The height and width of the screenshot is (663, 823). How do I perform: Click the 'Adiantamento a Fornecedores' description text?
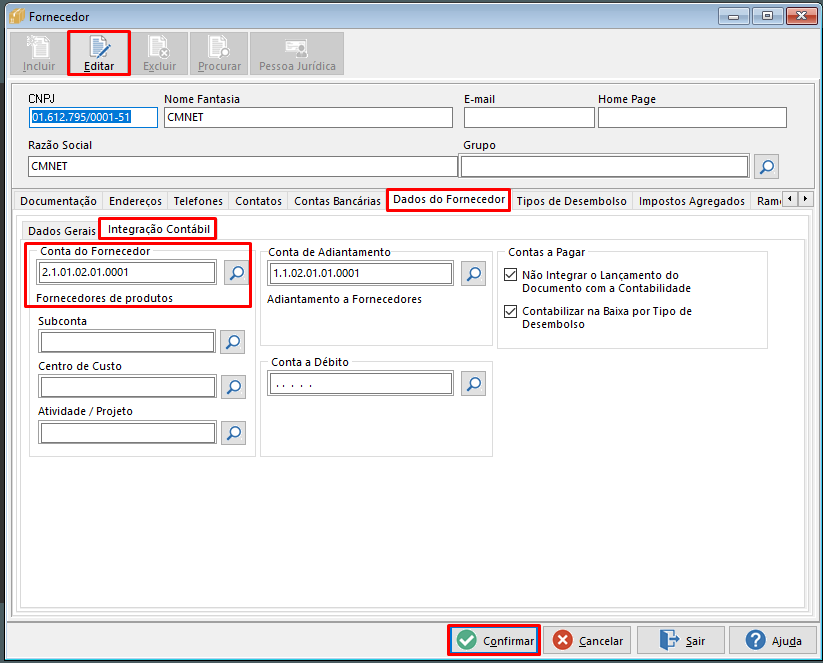(x=344, y=299)
